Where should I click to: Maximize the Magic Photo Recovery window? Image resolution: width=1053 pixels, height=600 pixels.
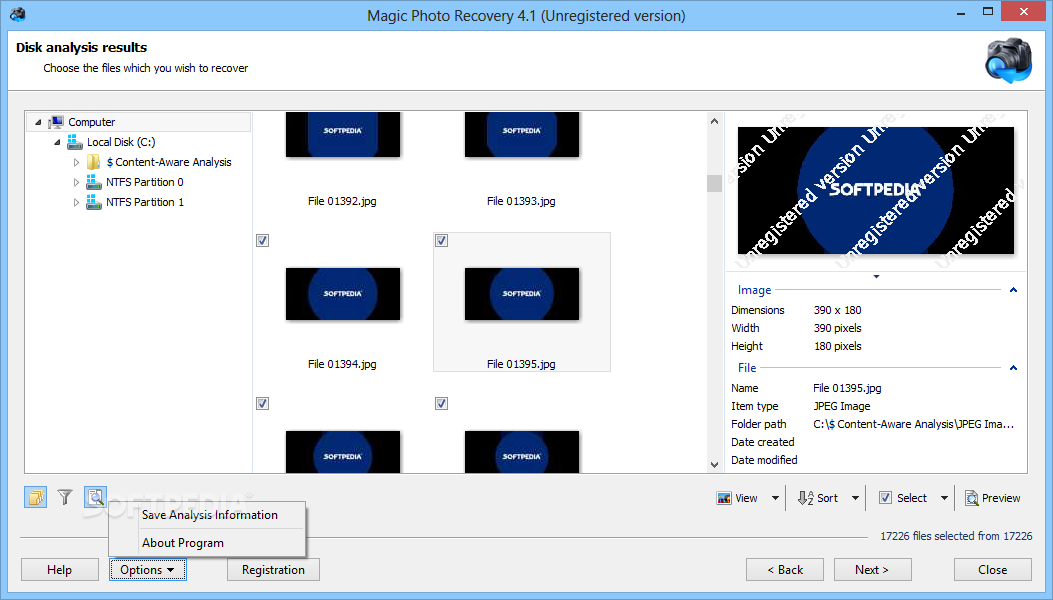[x=988, y=11]
